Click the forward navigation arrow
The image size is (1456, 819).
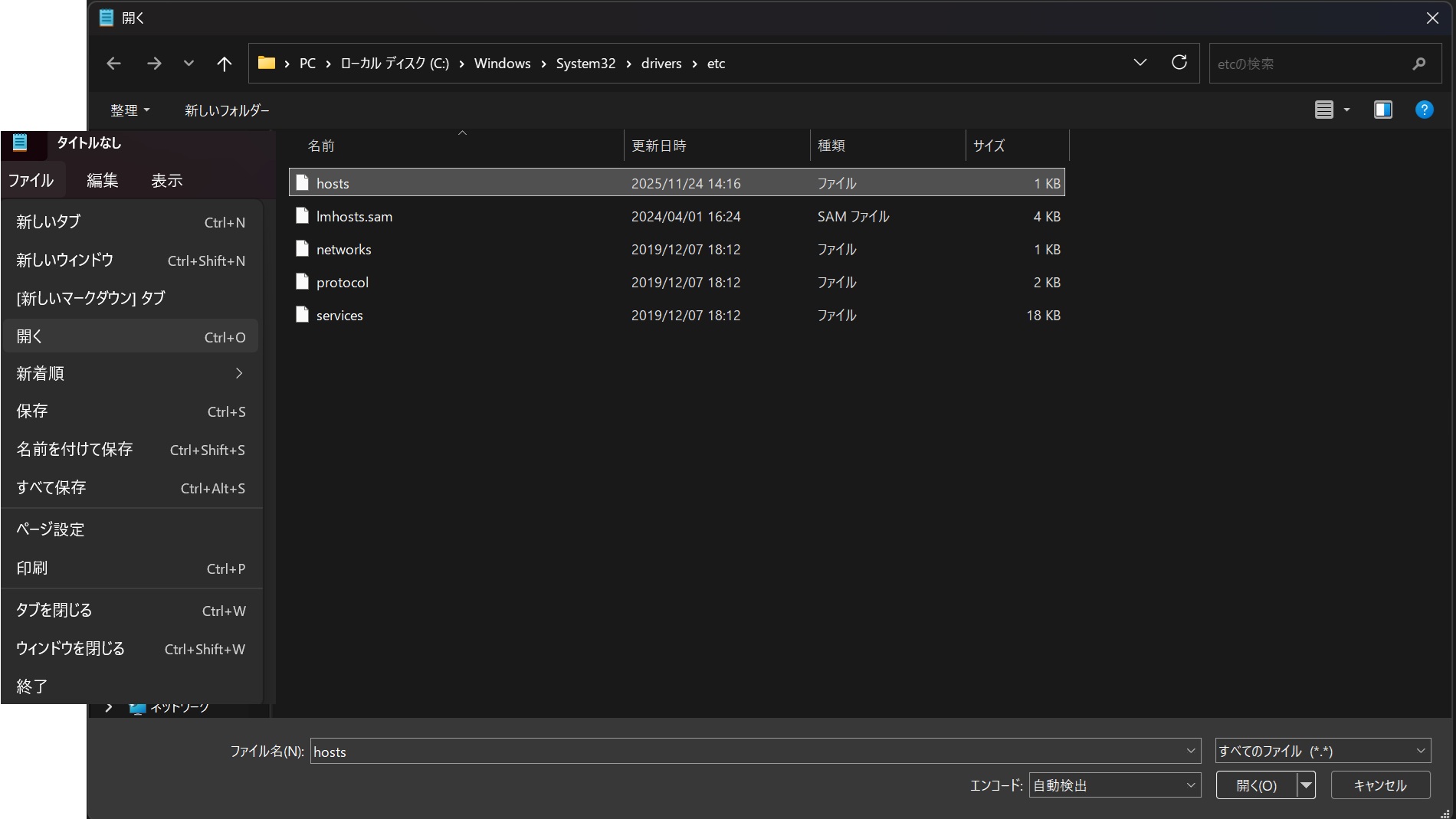point(154,64)
